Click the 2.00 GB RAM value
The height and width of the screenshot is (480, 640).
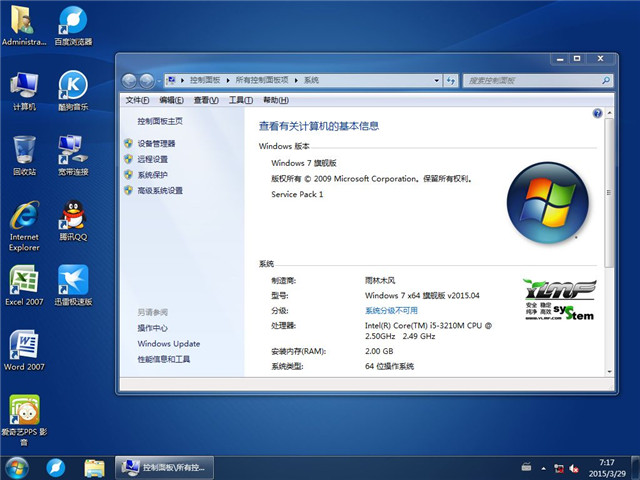point(379,351)
